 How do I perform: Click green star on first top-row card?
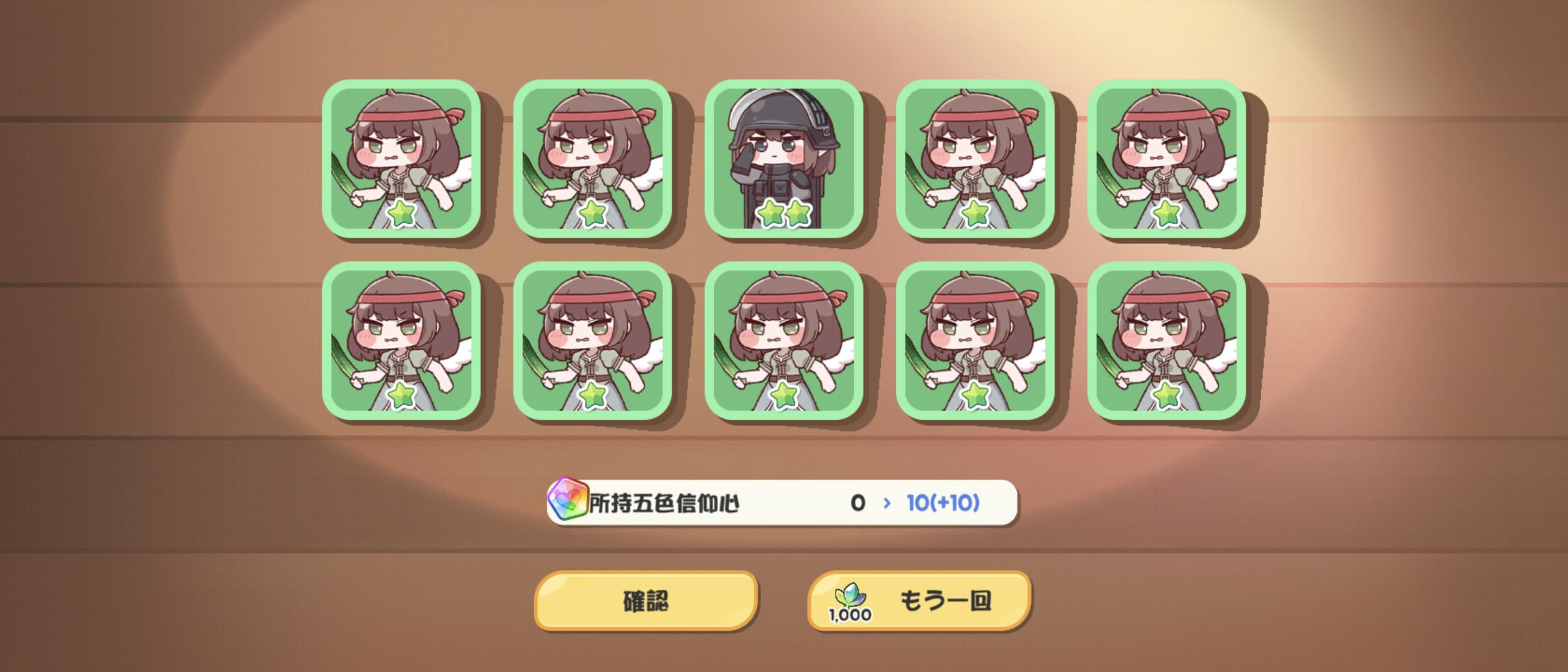pyautogui.click(x=401, y=214)
